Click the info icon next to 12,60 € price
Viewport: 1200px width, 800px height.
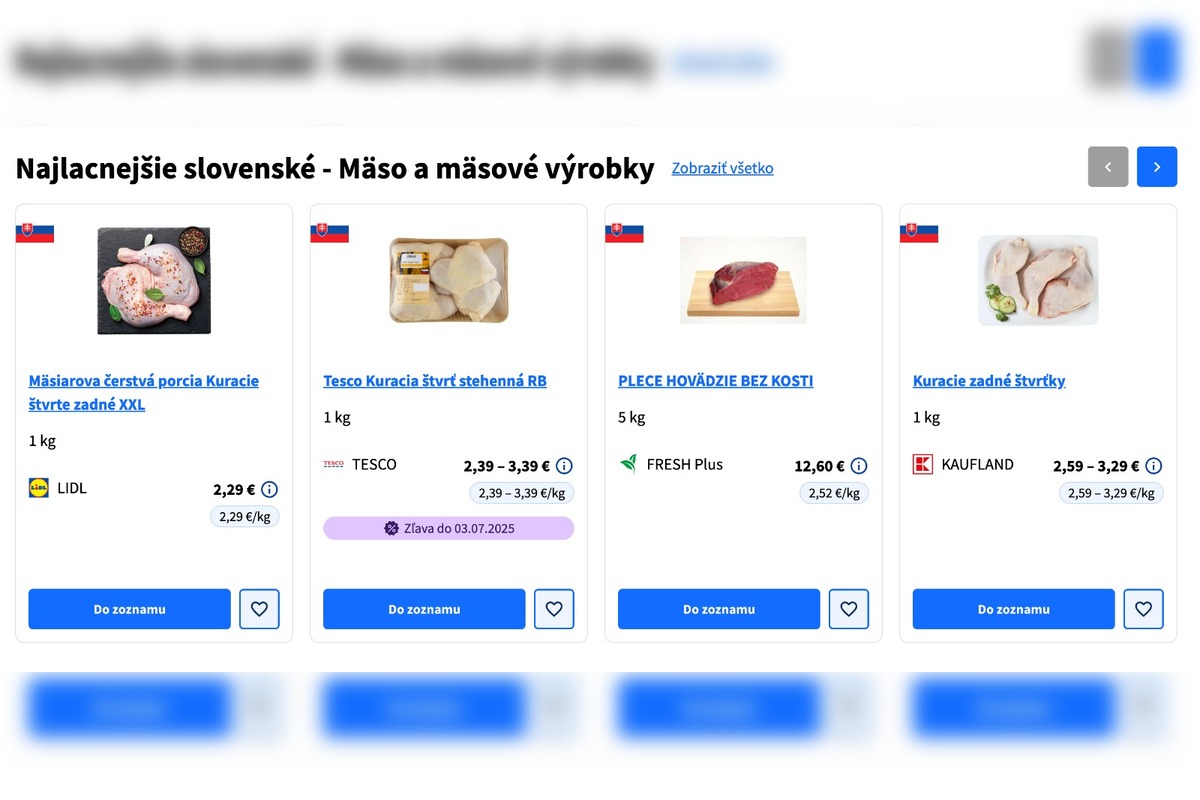(x=859, y=466)
